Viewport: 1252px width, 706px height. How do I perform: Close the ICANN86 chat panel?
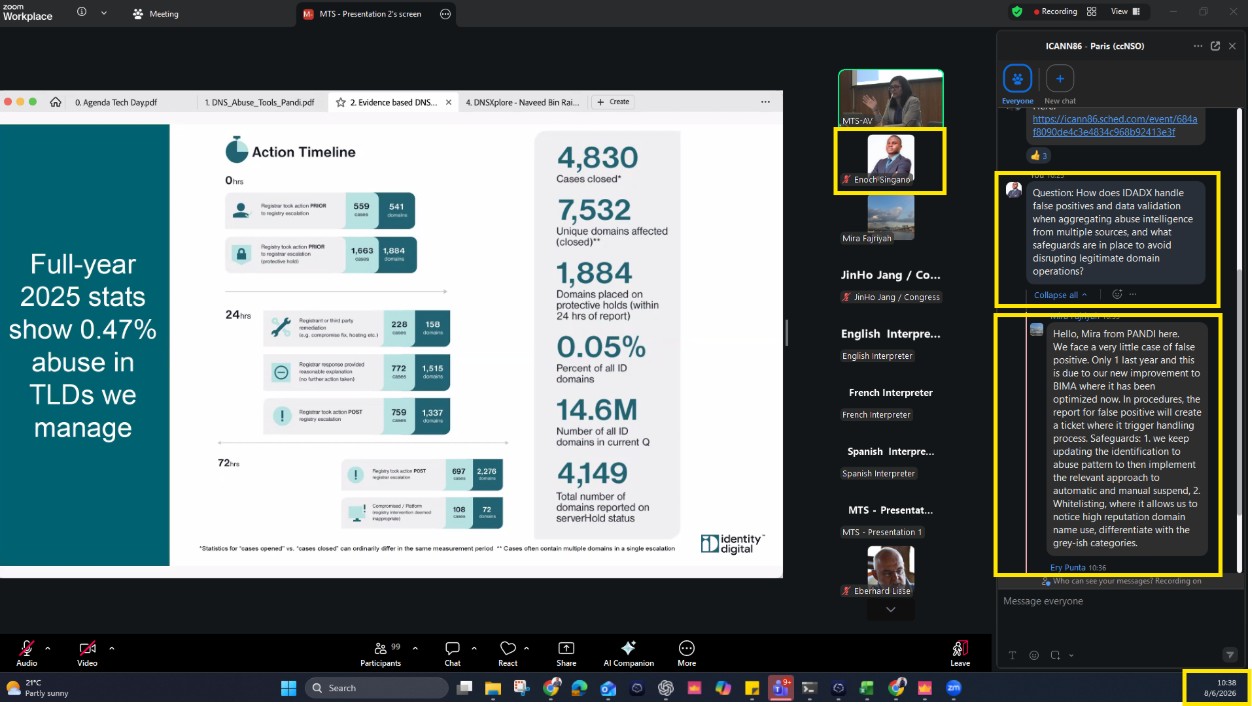pos(1234,46)
